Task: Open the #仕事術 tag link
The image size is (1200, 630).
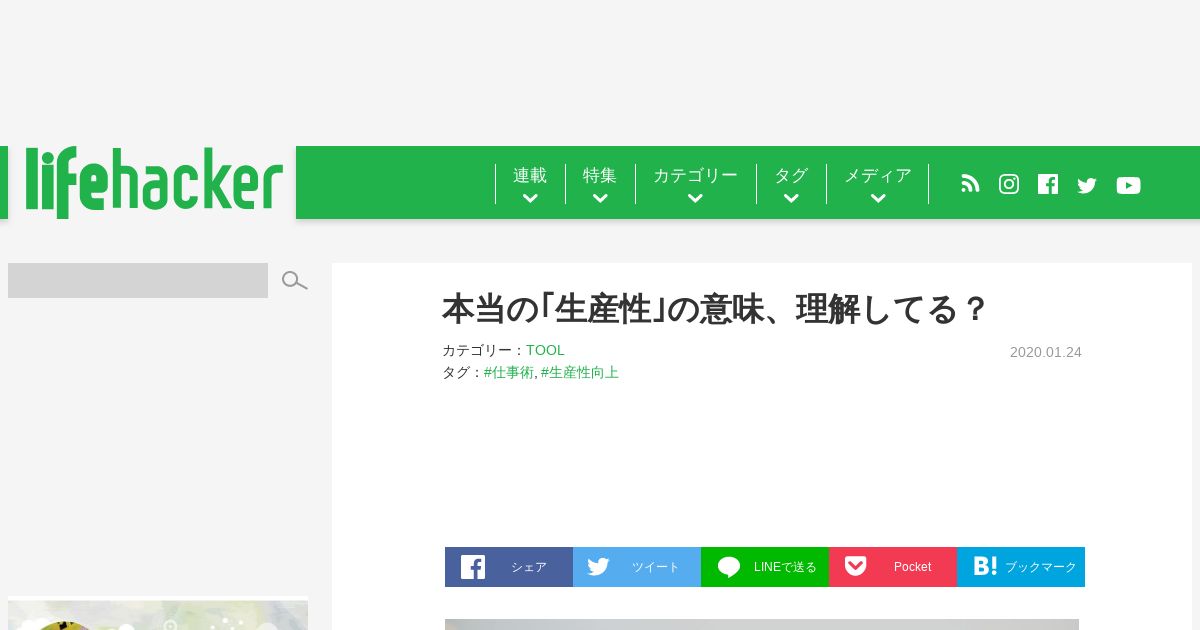Action: [x=509, y=372]
